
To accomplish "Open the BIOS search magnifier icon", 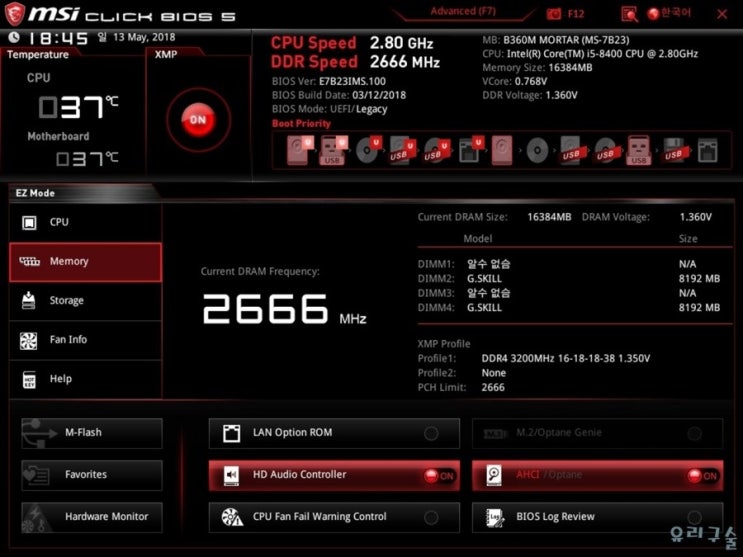I will [629, 14].
